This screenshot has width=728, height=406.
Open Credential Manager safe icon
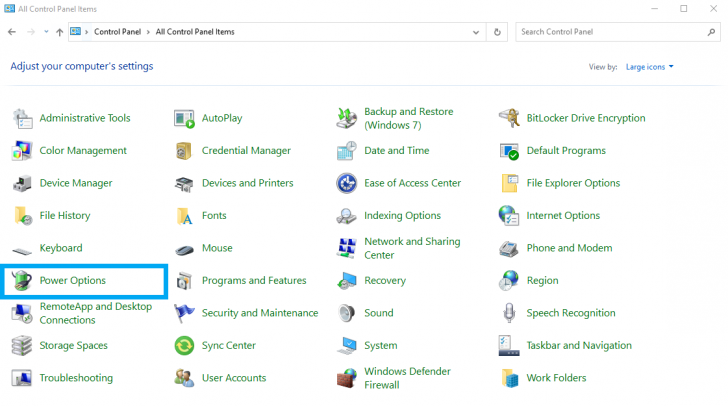(x=184, y=151)
